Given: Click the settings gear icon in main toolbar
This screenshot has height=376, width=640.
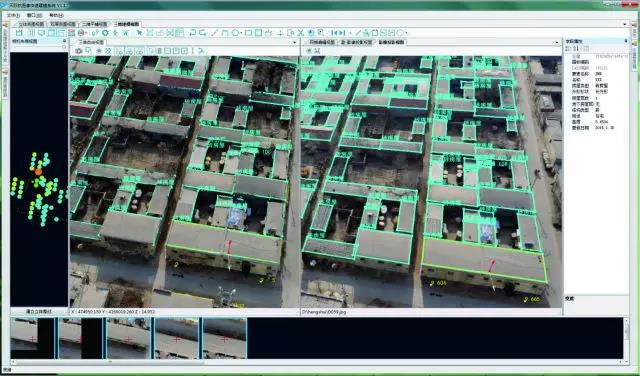Looking at the screenshot, I should click(105, 33).
